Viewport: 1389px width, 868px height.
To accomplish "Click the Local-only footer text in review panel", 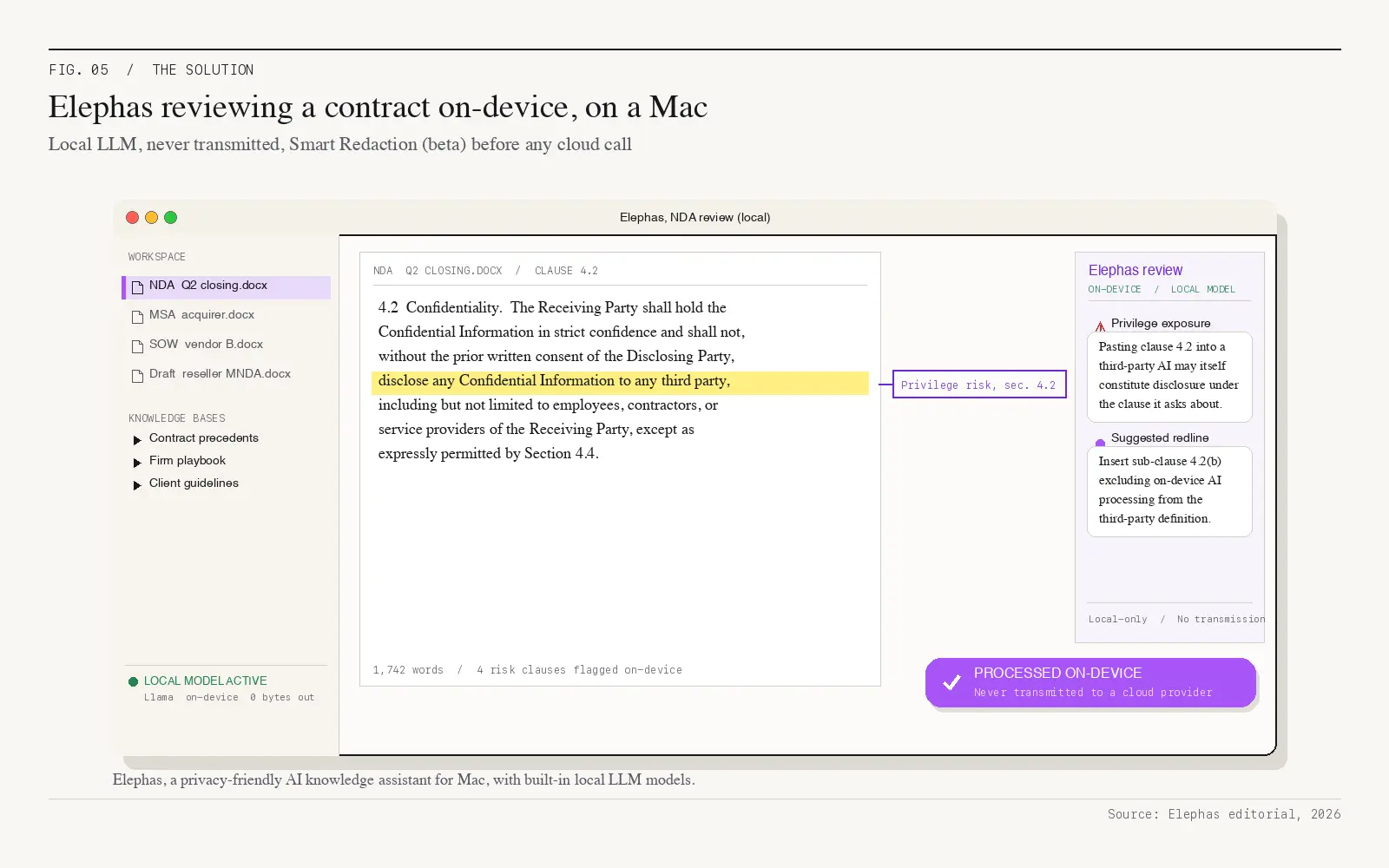I will coord(1118,620).
